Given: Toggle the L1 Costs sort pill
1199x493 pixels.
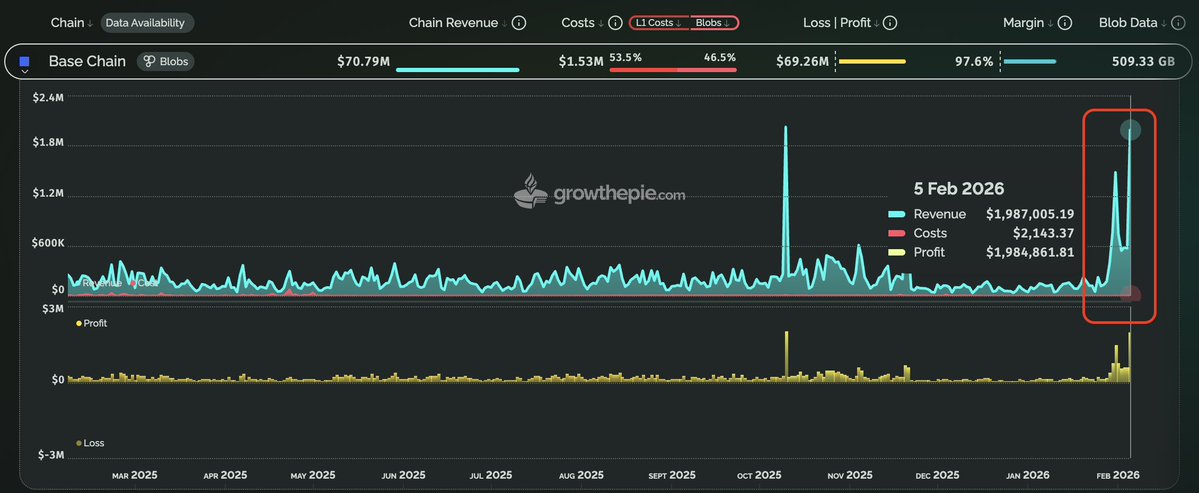Looking at the screenshot, I should click(x=658, y=23).
